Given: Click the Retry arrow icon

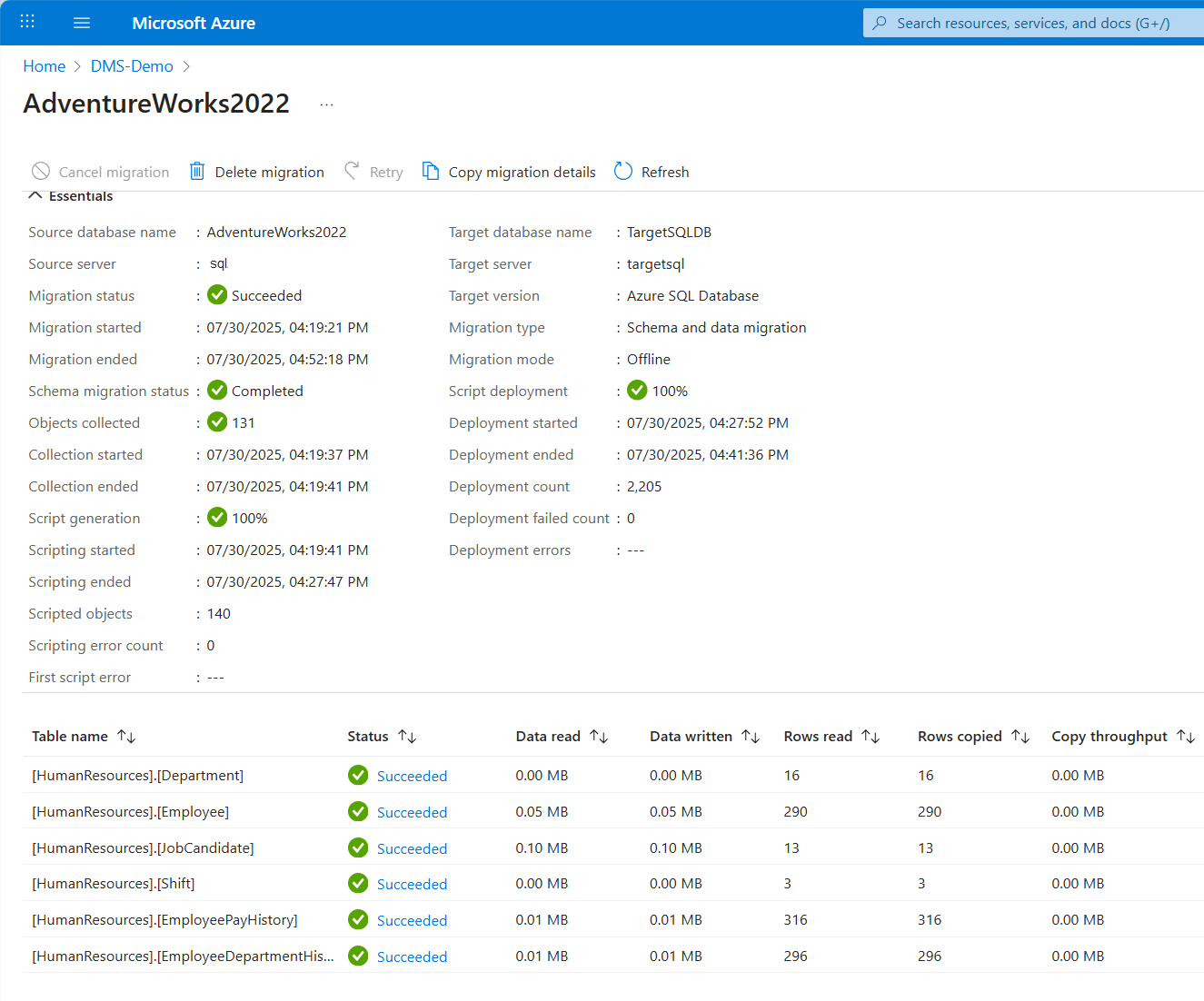Looking at the screenshot, I should 352,171.
